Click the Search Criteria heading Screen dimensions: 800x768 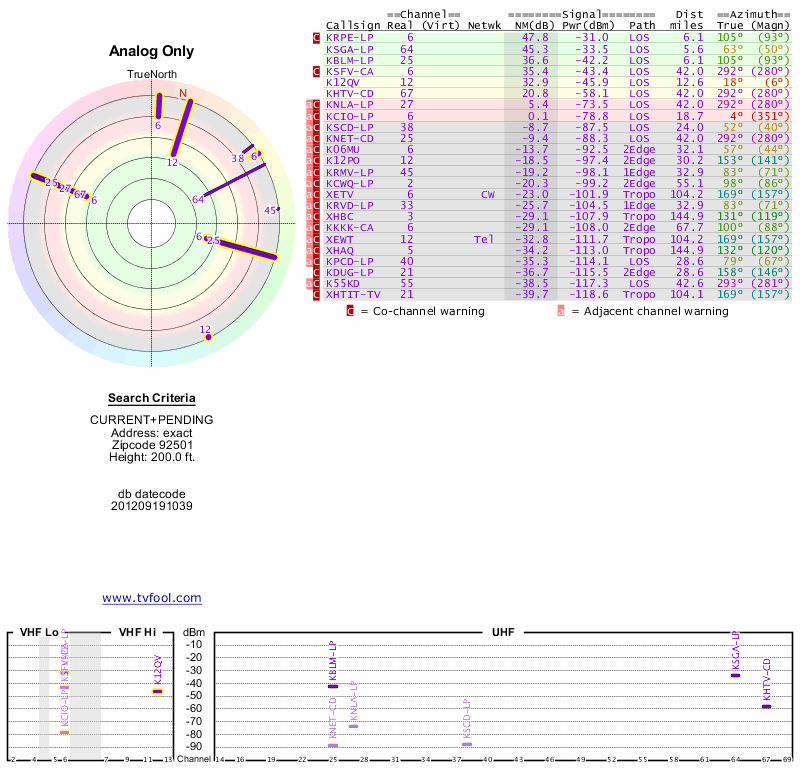point(152,398)
